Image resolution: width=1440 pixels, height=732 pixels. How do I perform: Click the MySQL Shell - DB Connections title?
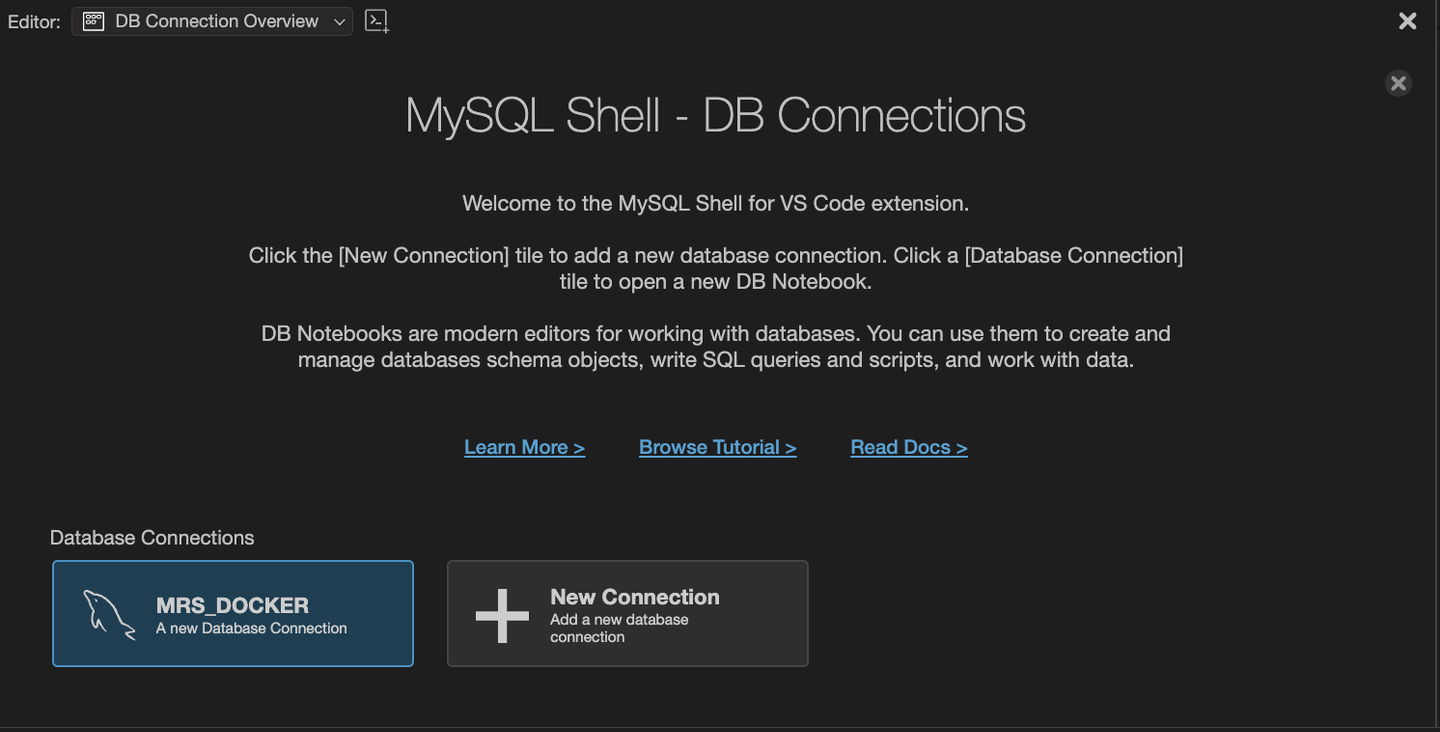click(x=715, y=115)
